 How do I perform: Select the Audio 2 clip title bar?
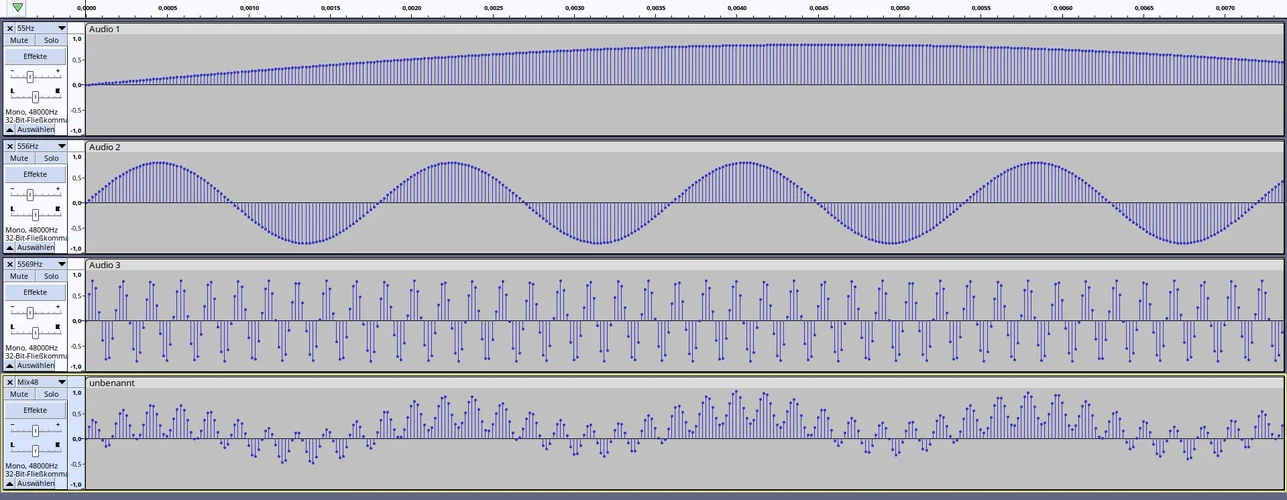(x=684, y=147)
